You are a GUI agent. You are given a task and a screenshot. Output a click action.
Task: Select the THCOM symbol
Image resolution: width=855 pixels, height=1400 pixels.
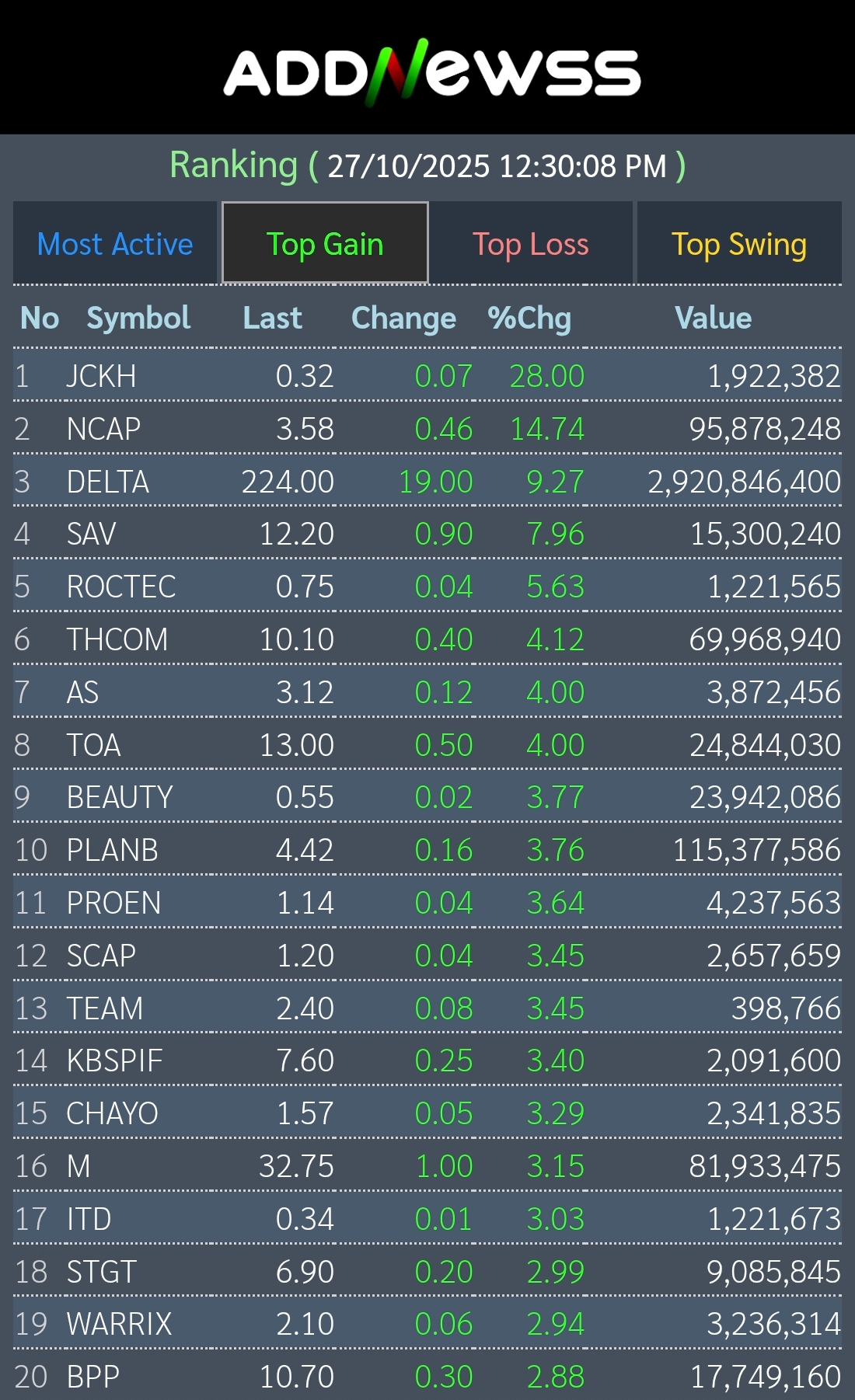pyautogui.click(x=117, y=639)
